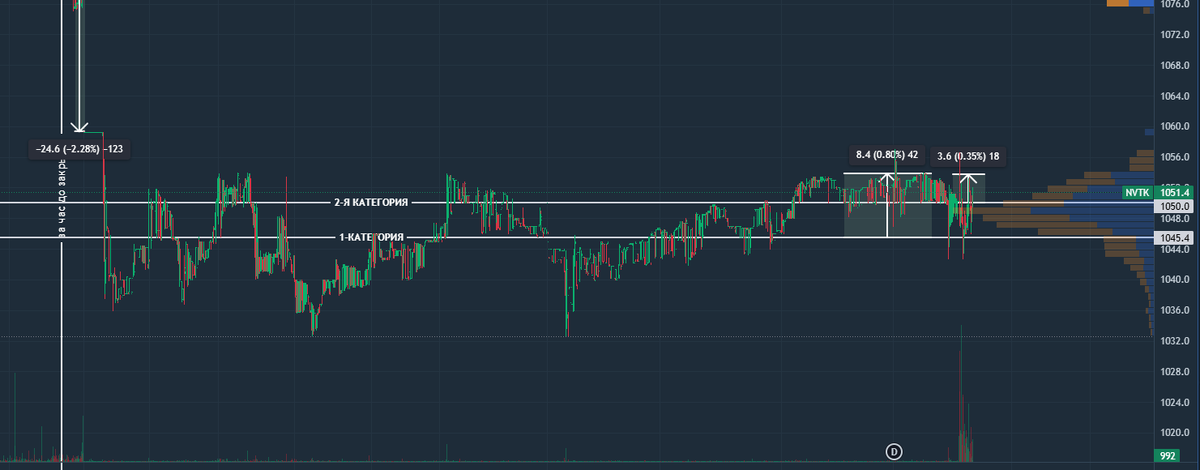The height and width of the screenshot is (470, 1200).
Task: Select the 2-Я КАТЕГОРИЯ line label
Action: 371,203
